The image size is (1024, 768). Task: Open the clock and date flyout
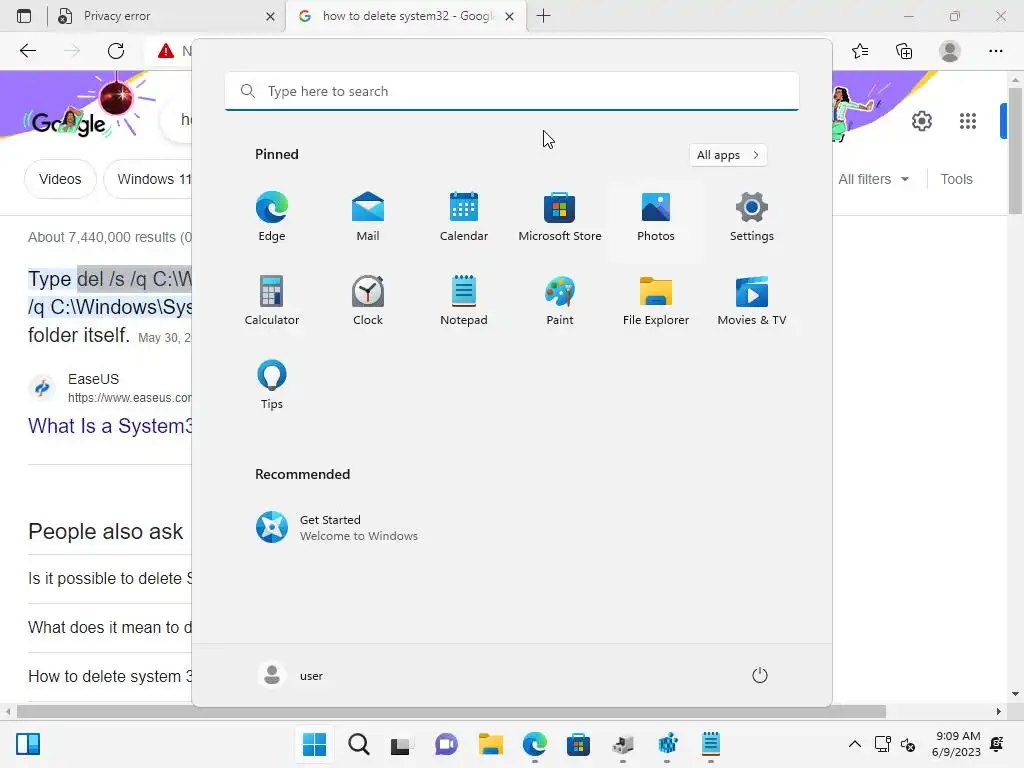click(x=955, y=744)
